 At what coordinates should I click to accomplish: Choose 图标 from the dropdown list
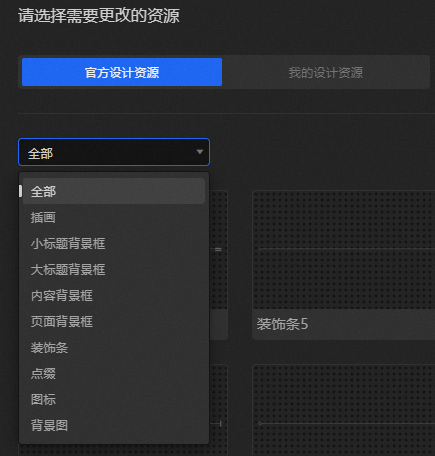(x=114, y=399)
